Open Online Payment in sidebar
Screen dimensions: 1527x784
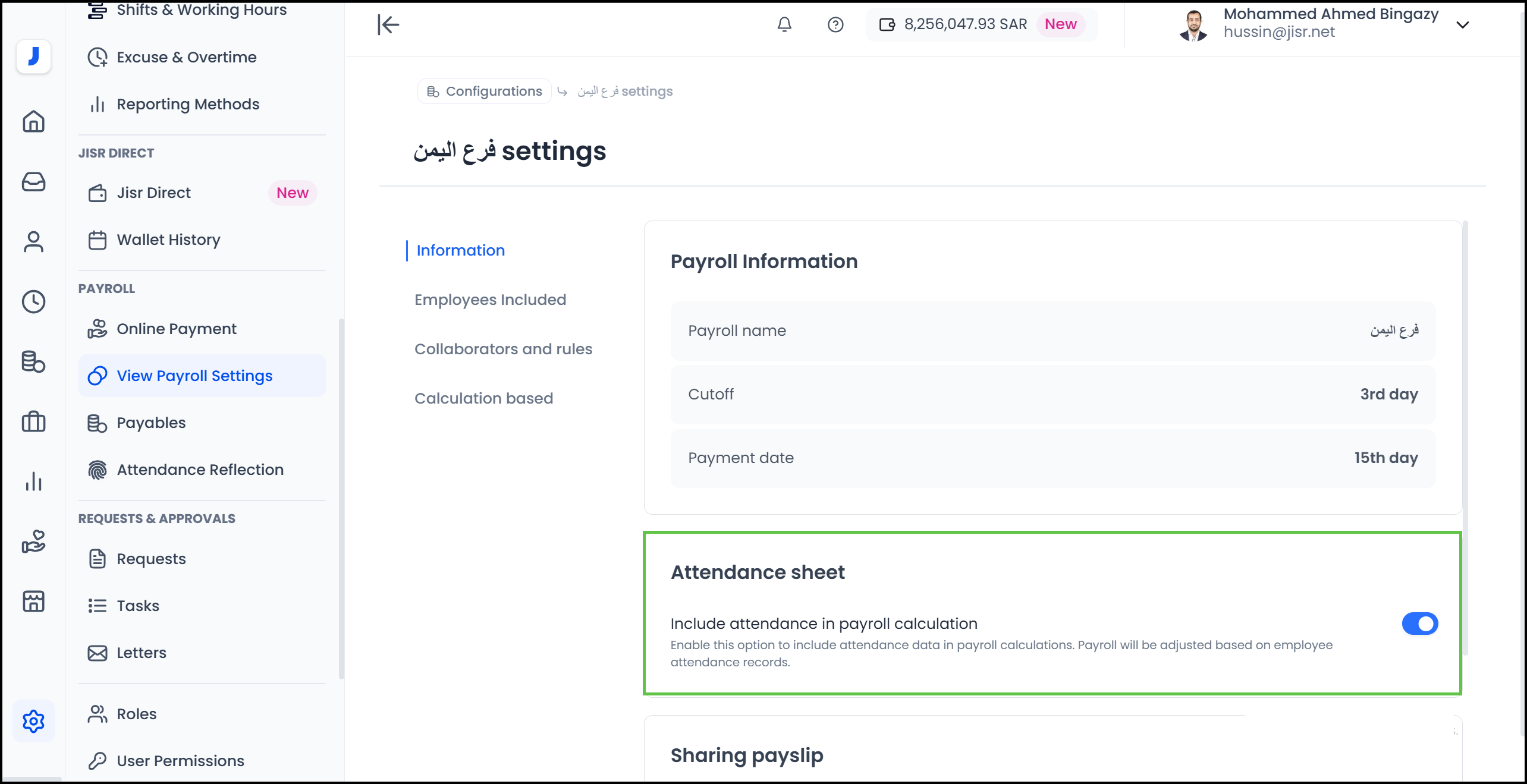[x=177, y=329]
